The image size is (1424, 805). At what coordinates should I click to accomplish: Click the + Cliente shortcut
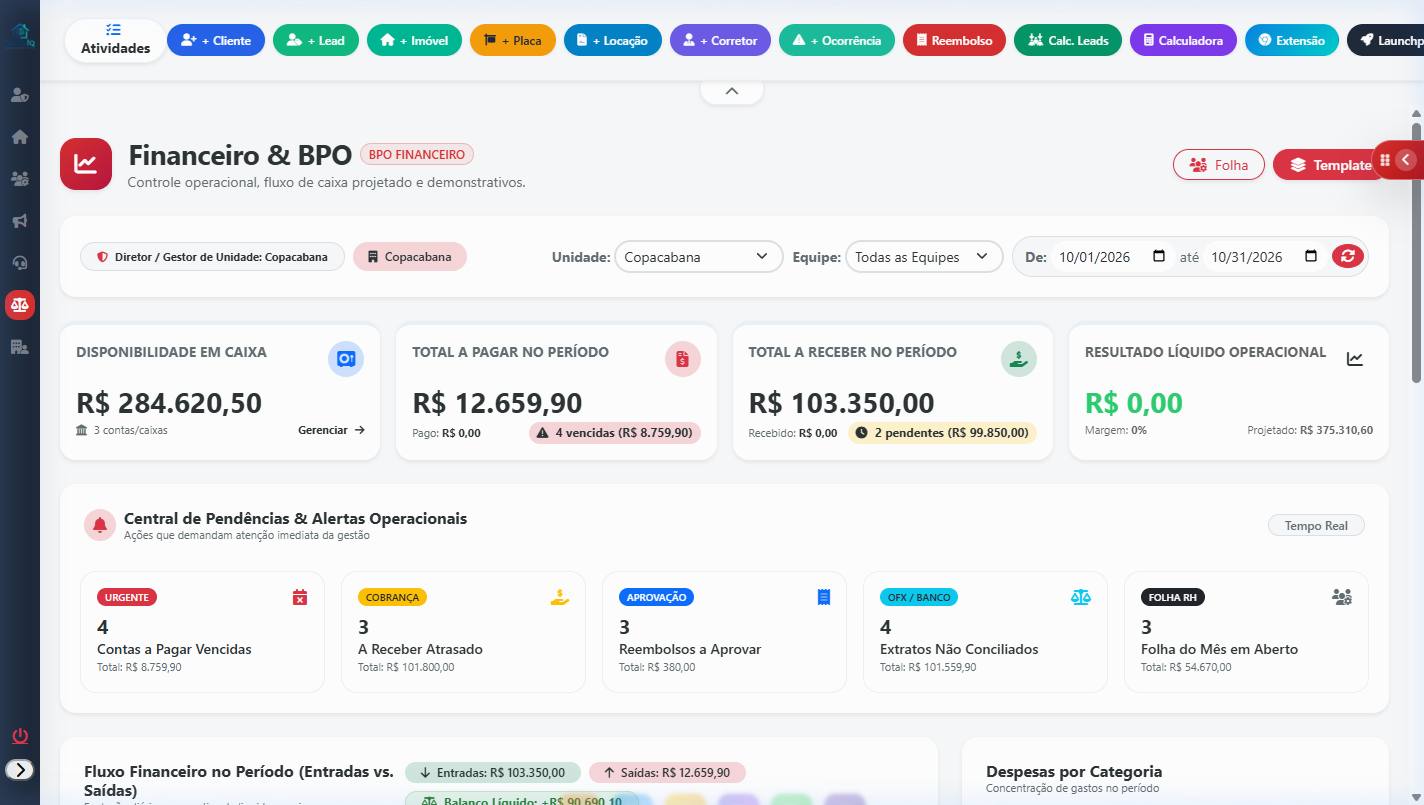(x=216, y=41)
